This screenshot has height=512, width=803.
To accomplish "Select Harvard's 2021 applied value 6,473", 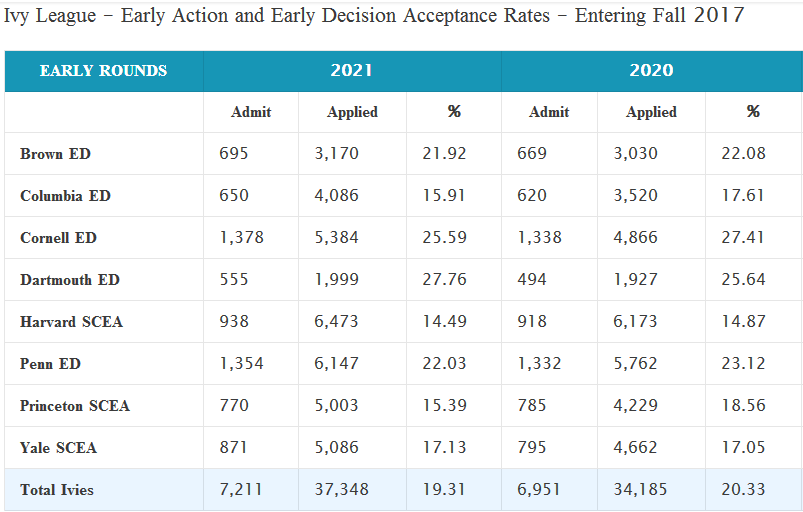I will point(336,322).
